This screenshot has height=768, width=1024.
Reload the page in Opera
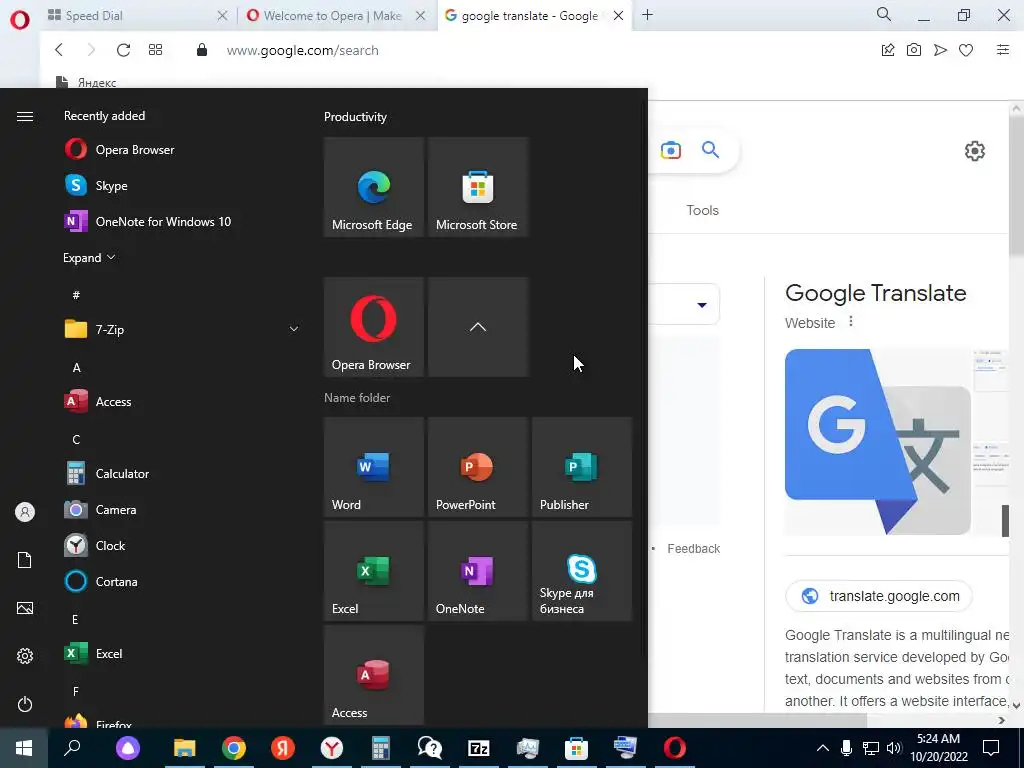point(123,50)
